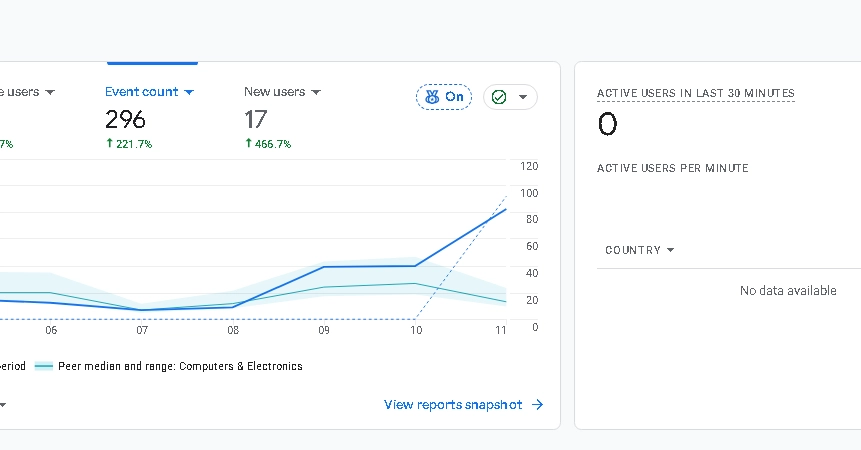
Task: Click the peer median legend color swatch
Action: pos(44,366)
